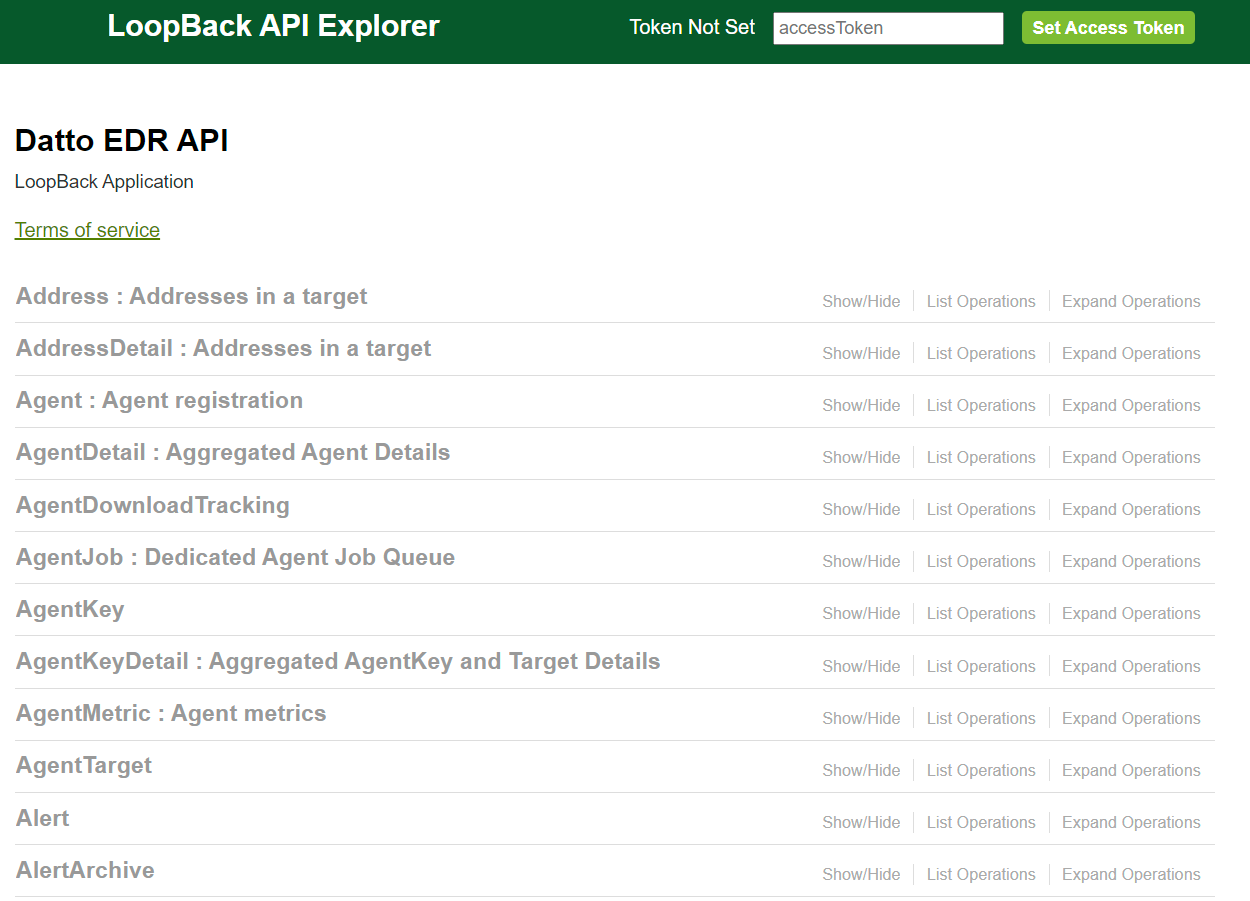List Operations for AgentTarget
Viewport: 1250px width, 901px height.
(x=981, y=770)
